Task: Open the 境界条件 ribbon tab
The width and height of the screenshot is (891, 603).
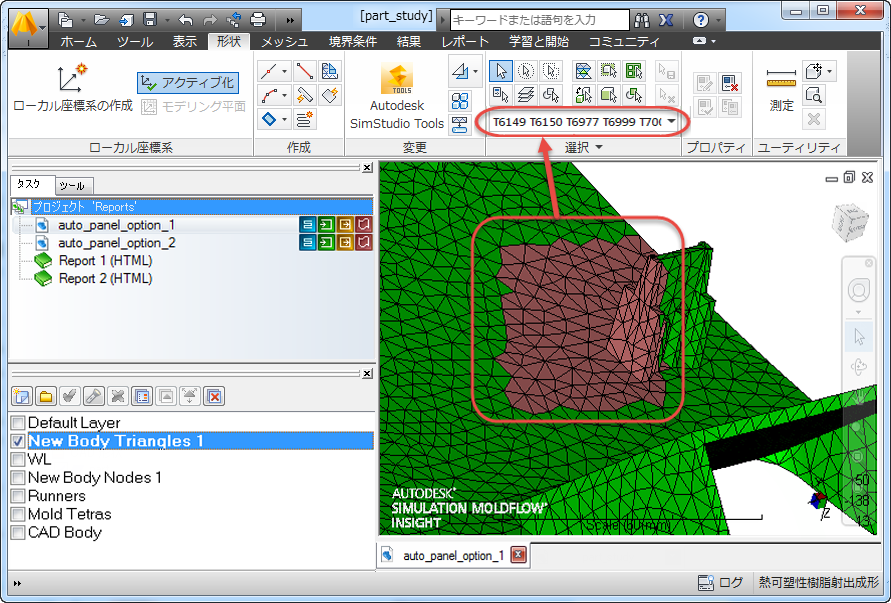Action: pyautogui.click(x=353, y=41)
